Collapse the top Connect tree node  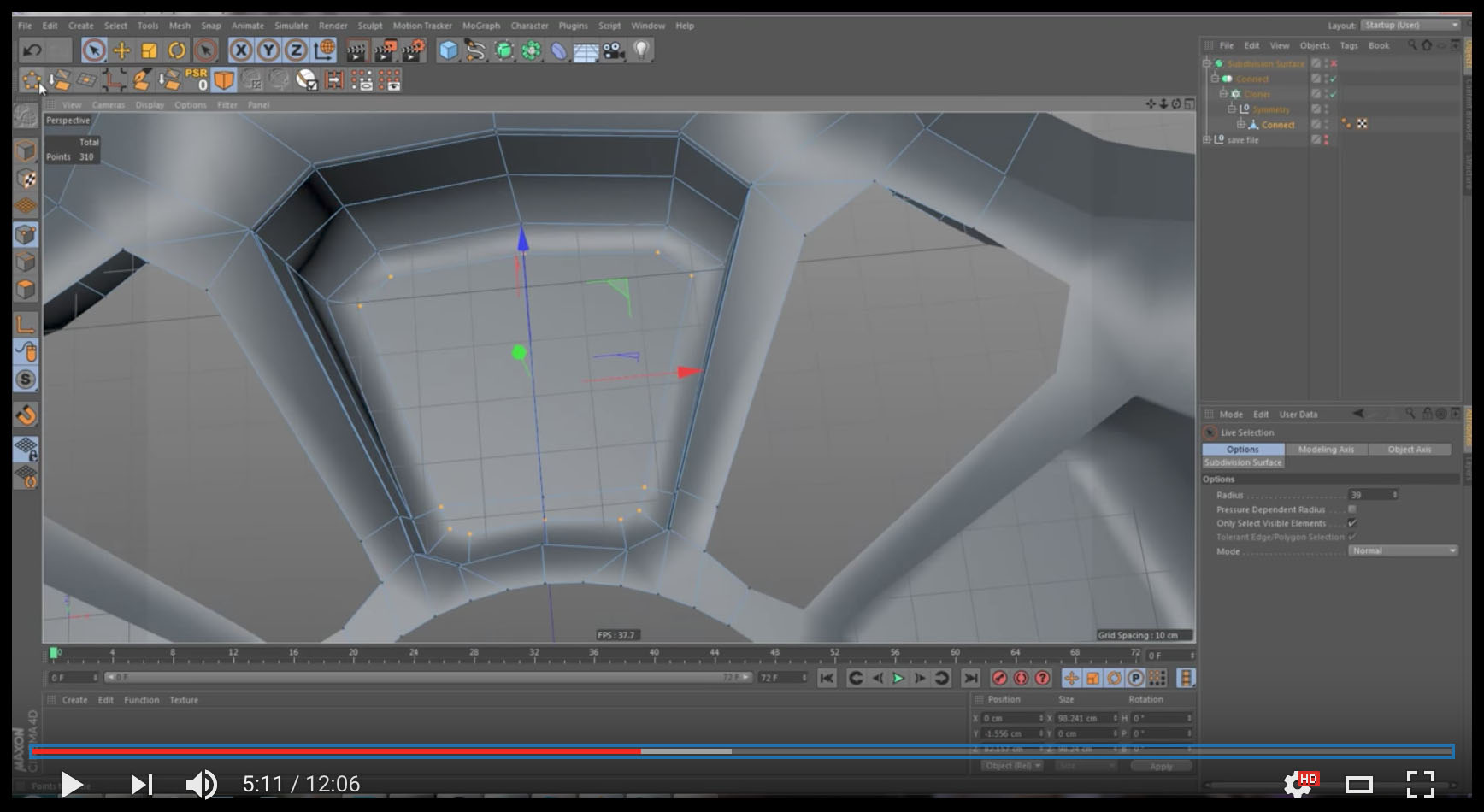(x=1215, y=79)
